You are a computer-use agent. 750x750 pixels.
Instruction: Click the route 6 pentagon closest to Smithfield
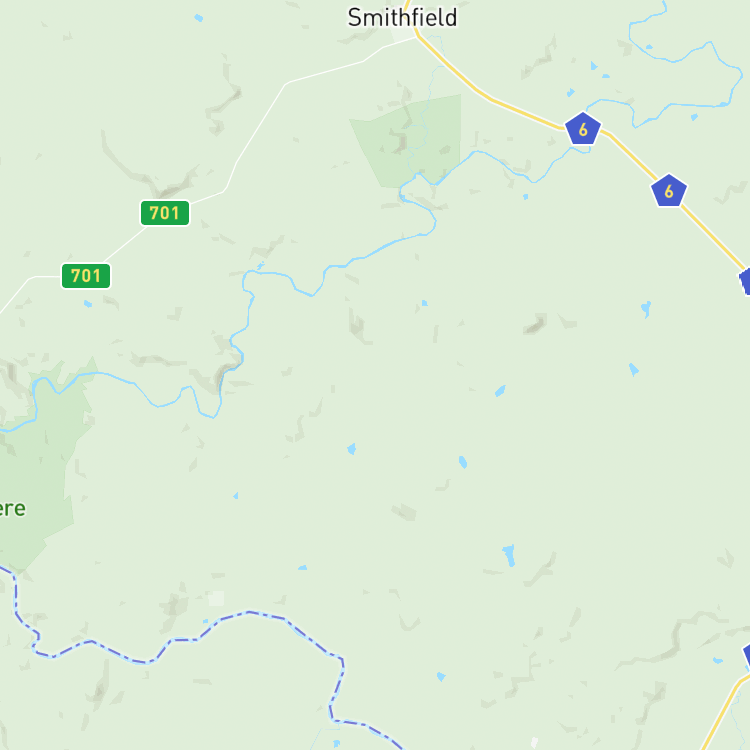[x=583, y=129]
